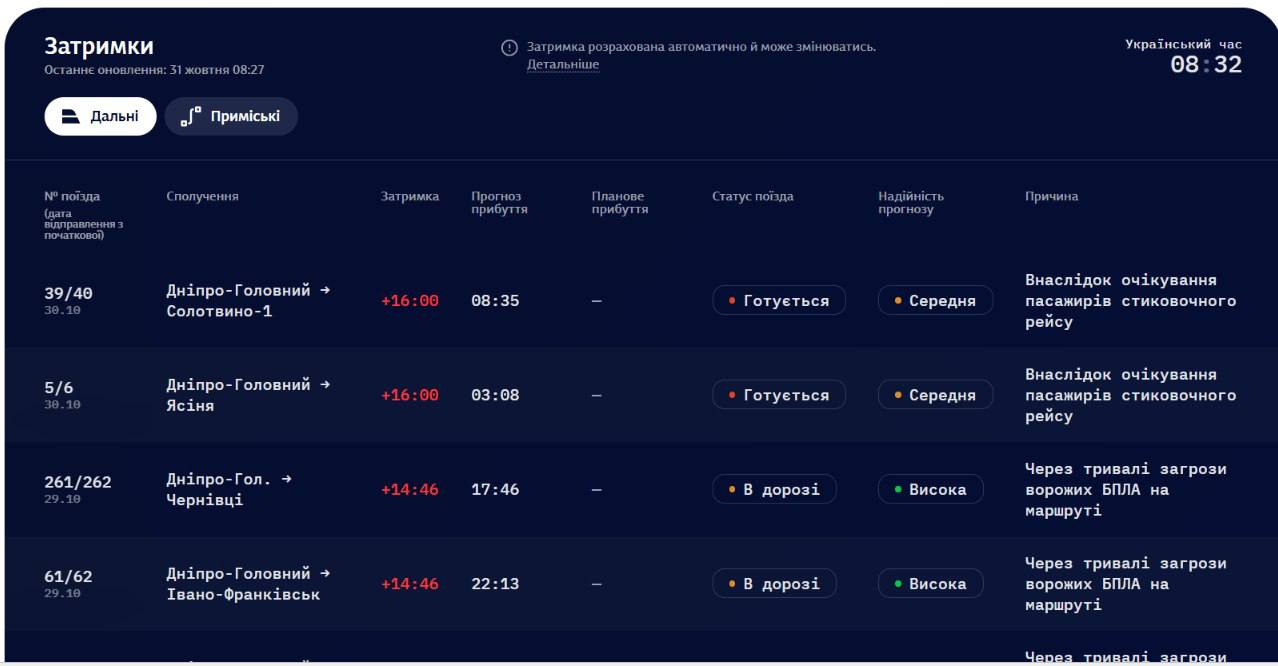The width and height of the screenshot is (1278, 666).
Task: Click В дорозі status badge for train 61/62
Action: tap(774, 584)
